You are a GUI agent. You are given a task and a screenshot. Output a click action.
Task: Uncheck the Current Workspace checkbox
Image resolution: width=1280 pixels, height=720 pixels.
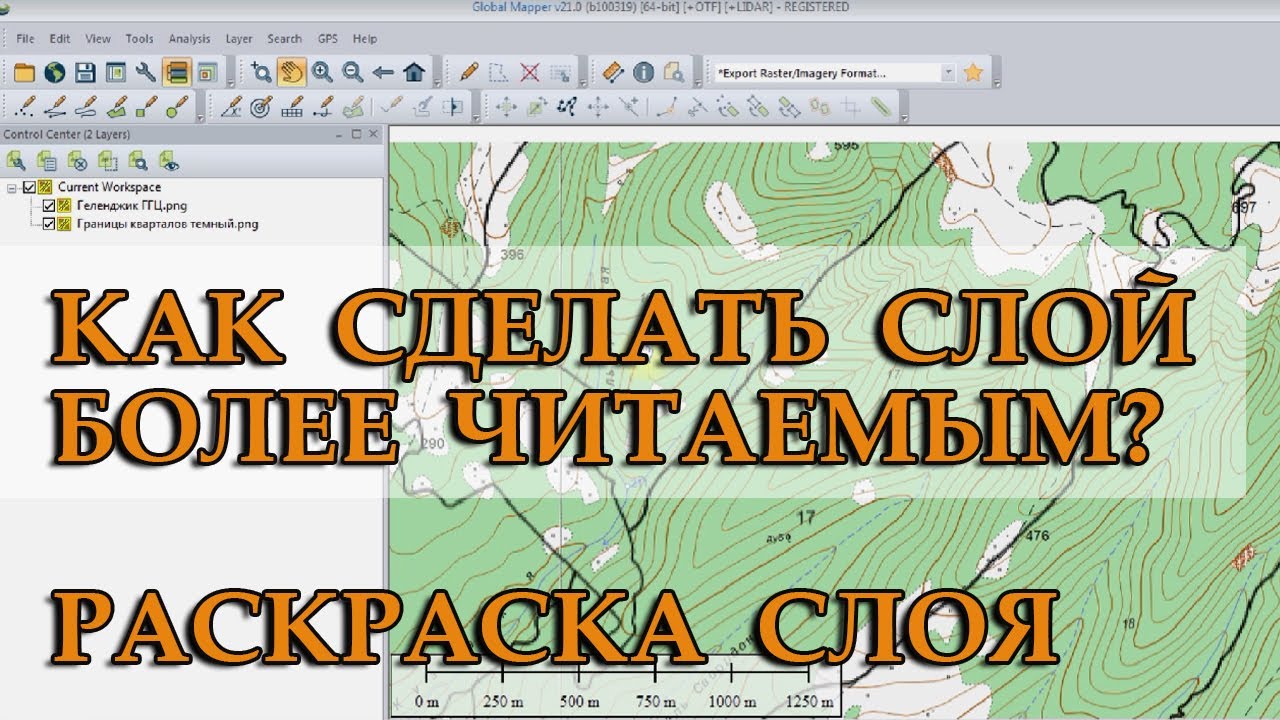[29, 187]
